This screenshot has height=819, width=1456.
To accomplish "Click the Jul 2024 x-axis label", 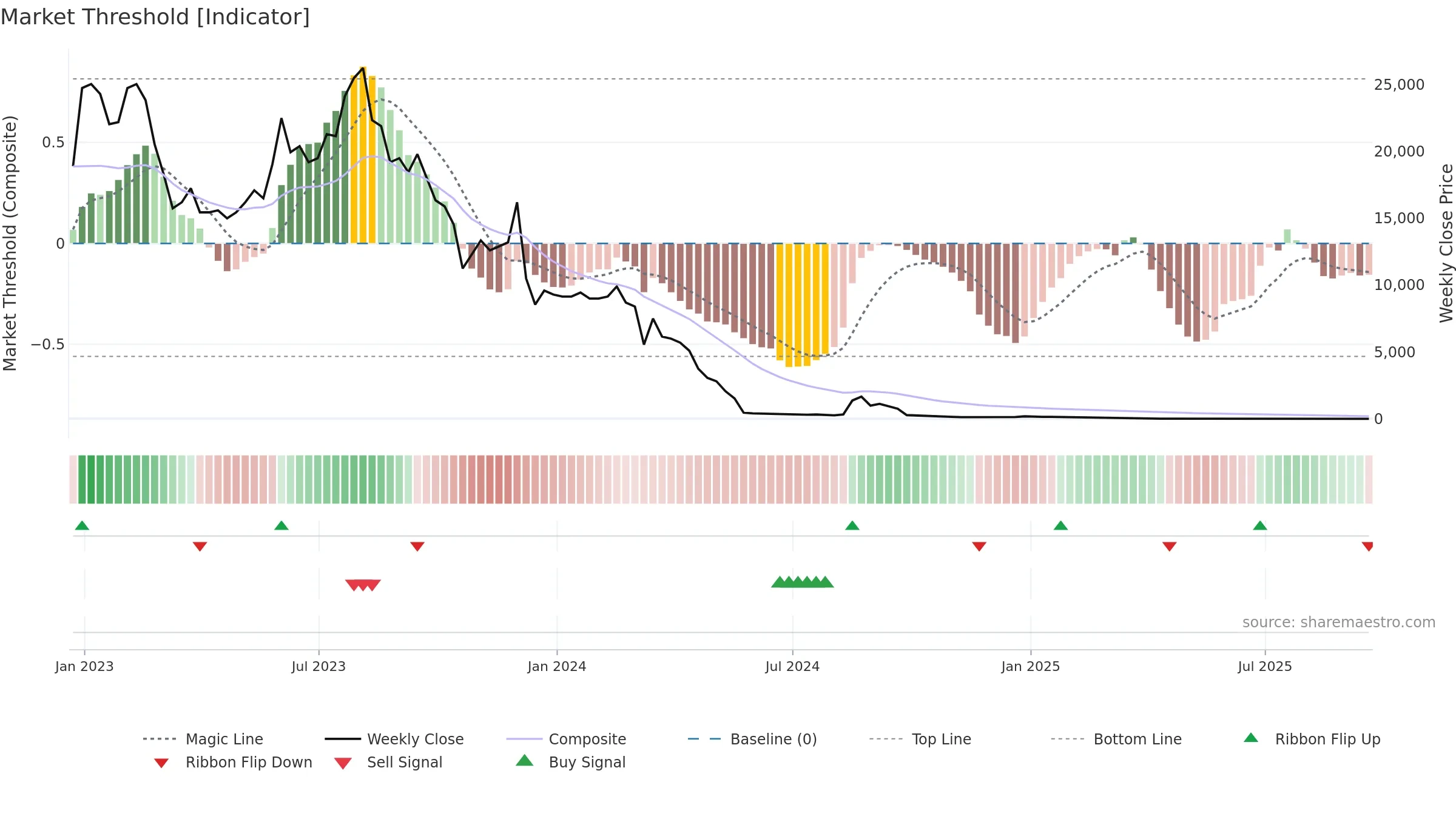I will click(x=792, y=667).
